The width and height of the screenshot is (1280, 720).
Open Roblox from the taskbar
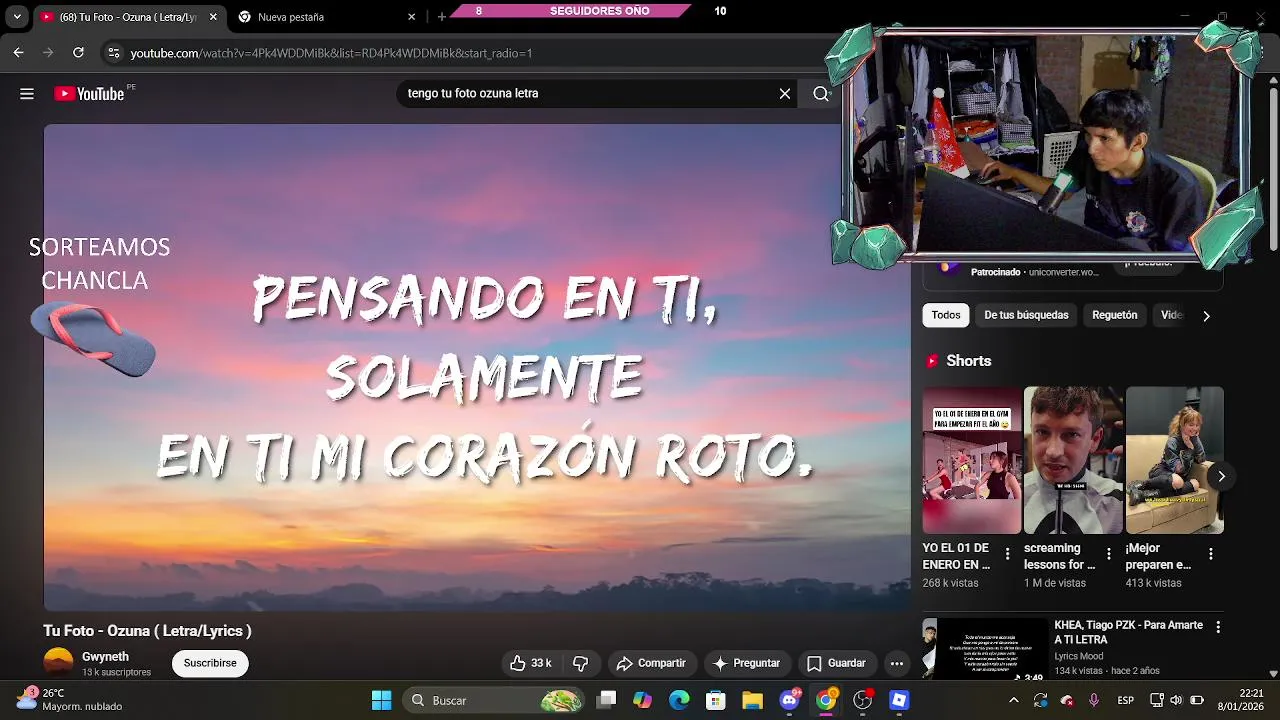point(899,700)
